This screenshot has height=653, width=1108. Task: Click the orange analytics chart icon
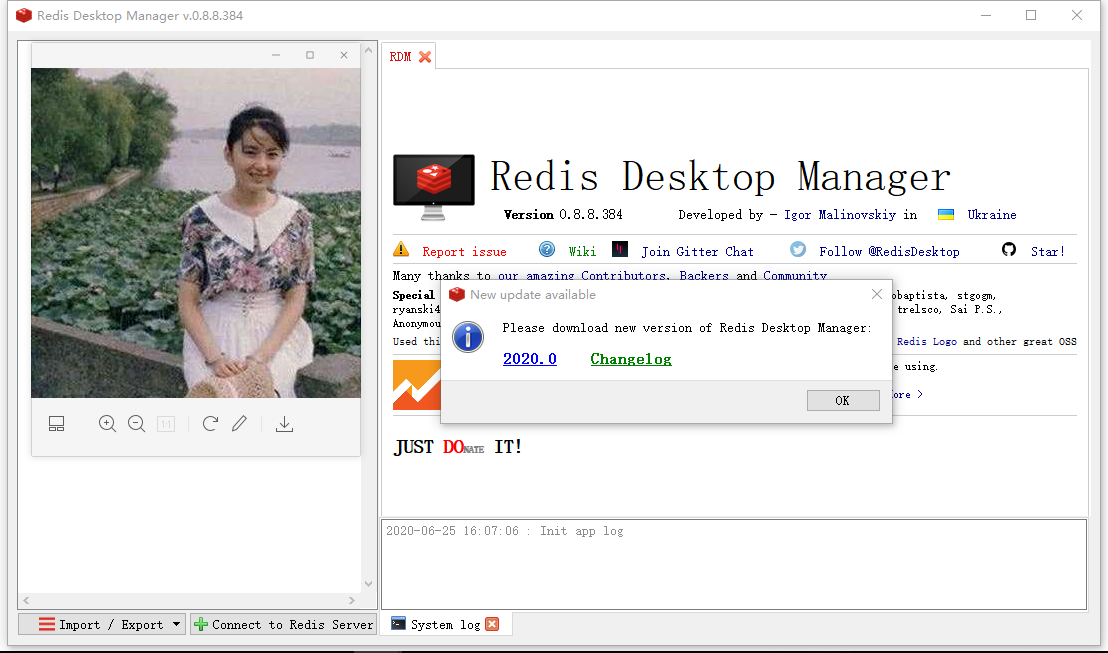417,385
